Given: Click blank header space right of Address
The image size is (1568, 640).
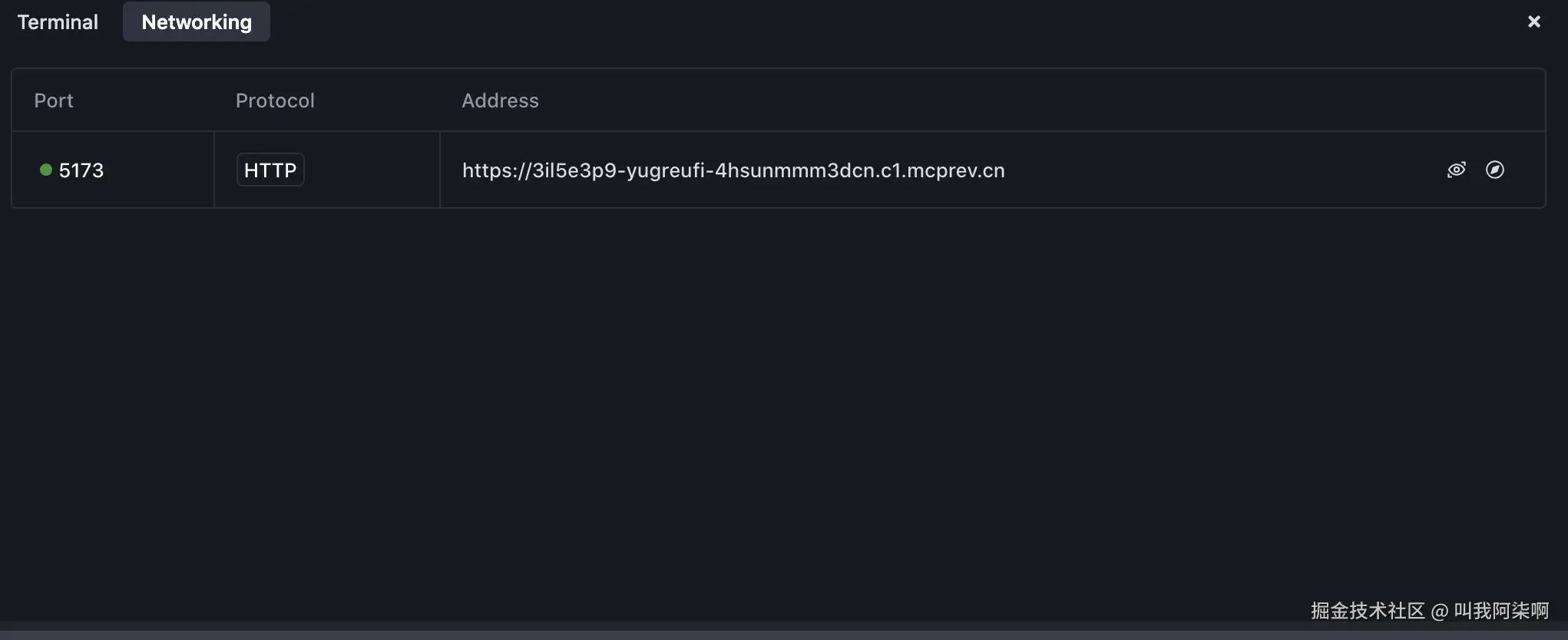Looking at the screenshot, I should point(998,101).
